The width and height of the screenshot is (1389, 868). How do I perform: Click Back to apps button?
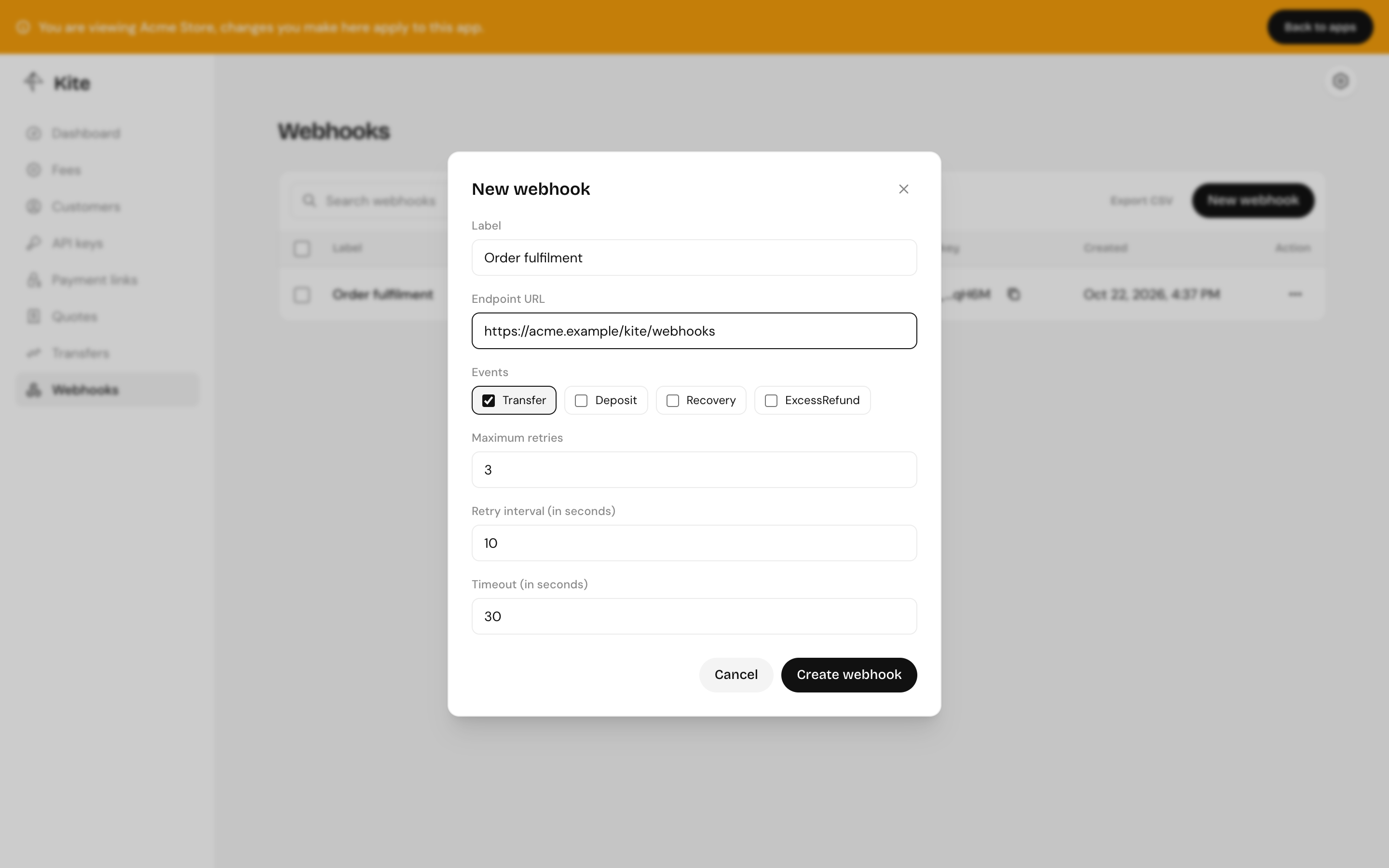[1320, 27]
